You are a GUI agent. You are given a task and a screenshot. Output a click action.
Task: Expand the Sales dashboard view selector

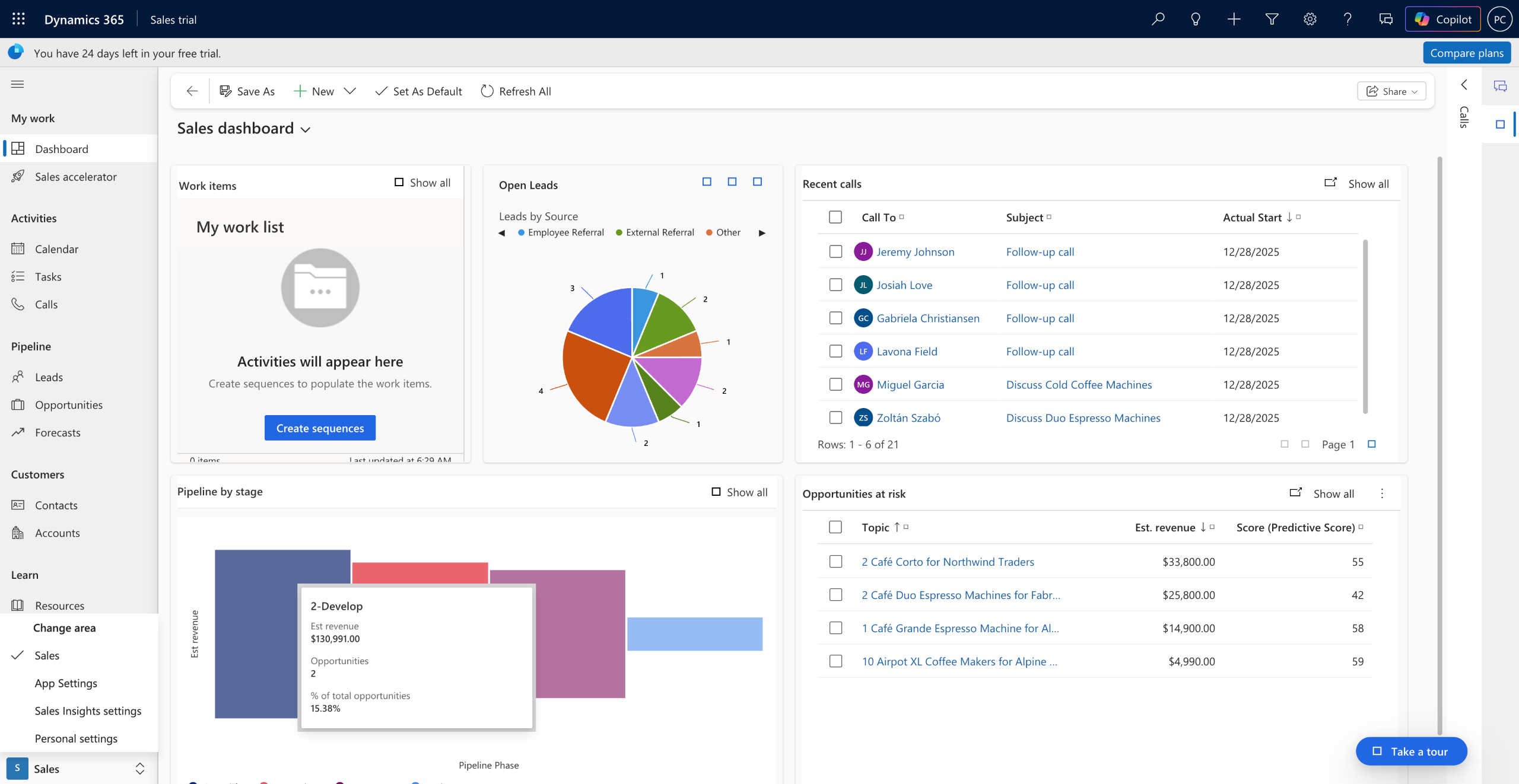(x=306, y=130)
